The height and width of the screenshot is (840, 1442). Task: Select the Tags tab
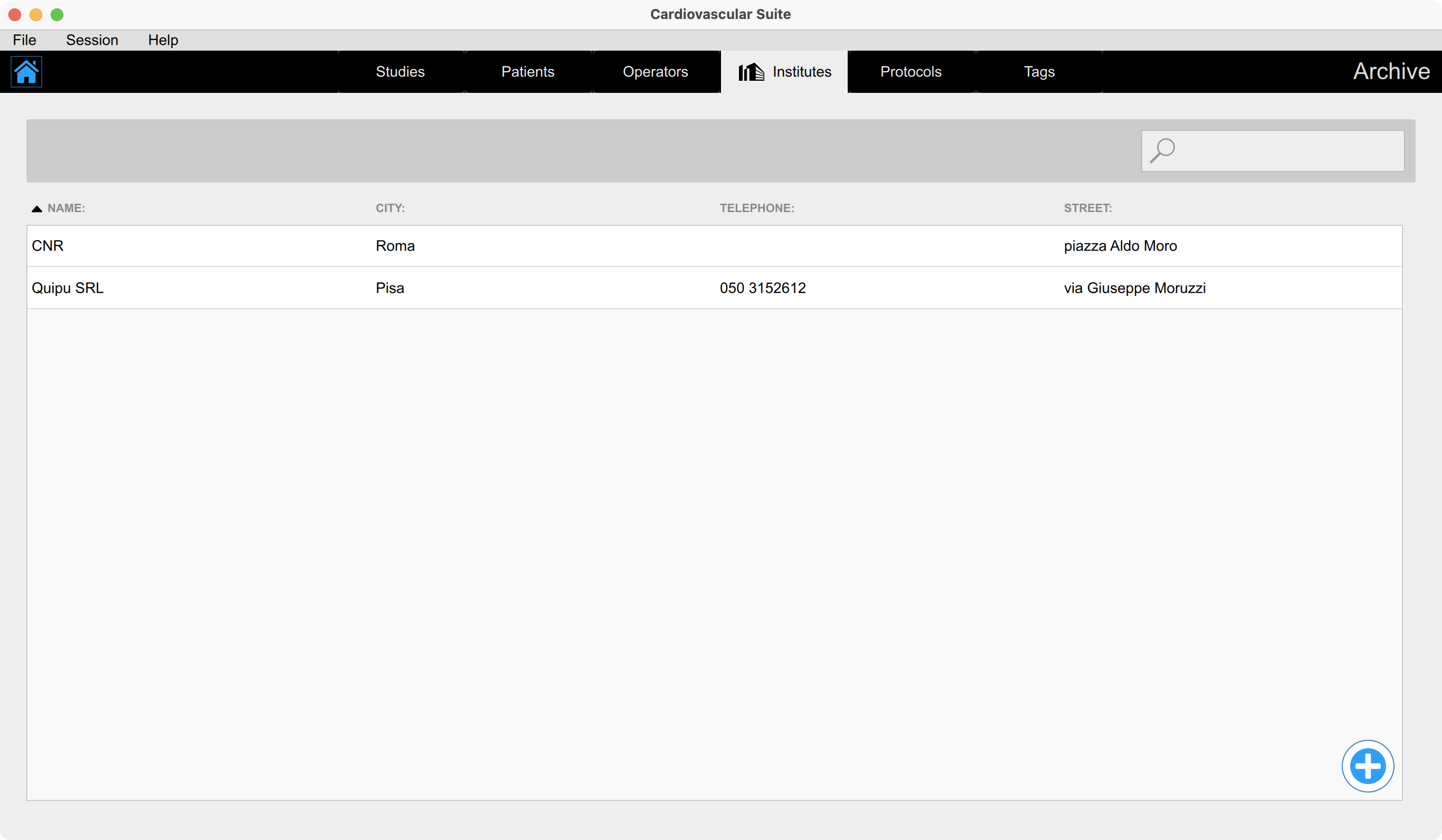point(1039,72)
